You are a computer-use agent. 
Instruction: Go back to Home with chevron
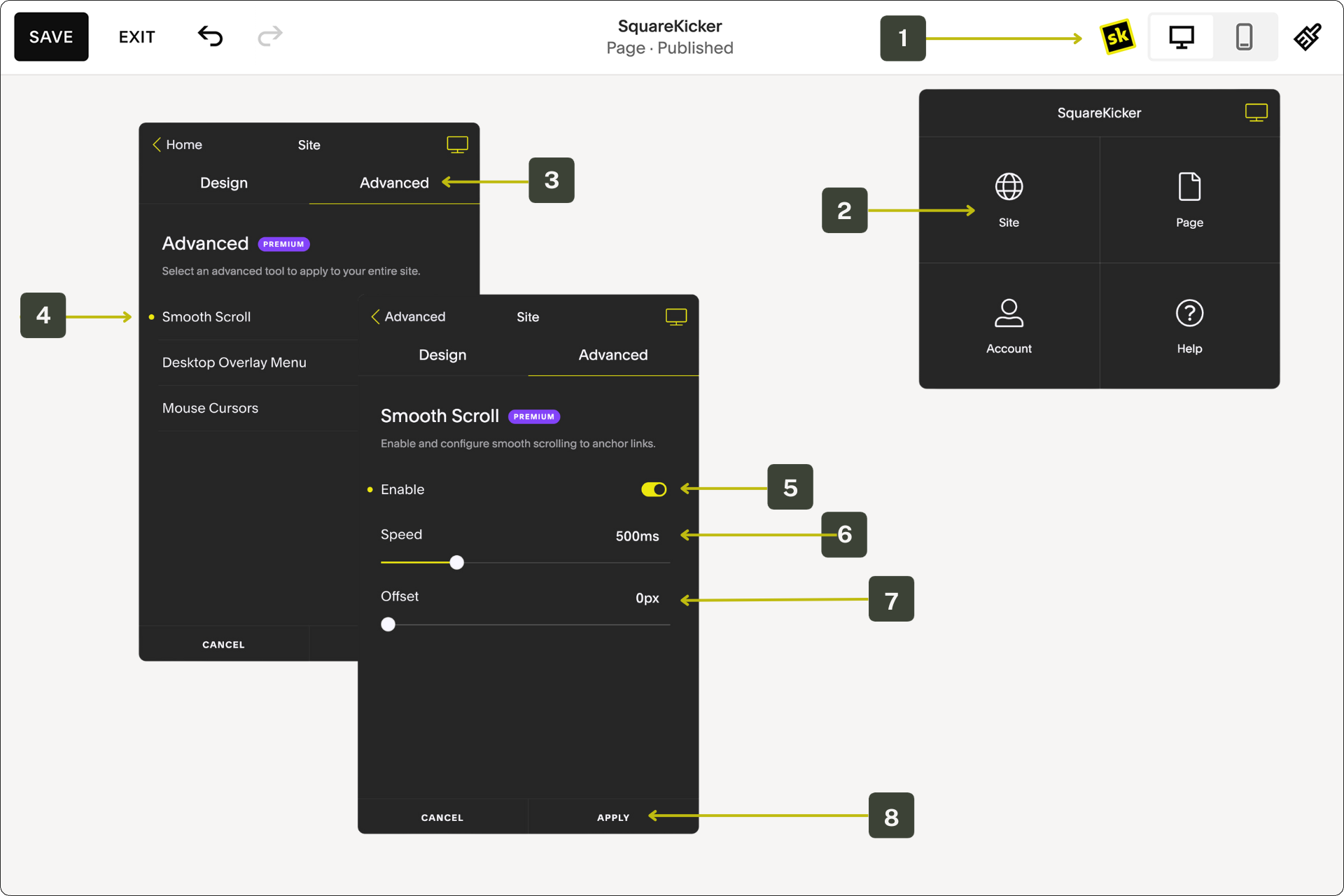(x=177, y=144)
